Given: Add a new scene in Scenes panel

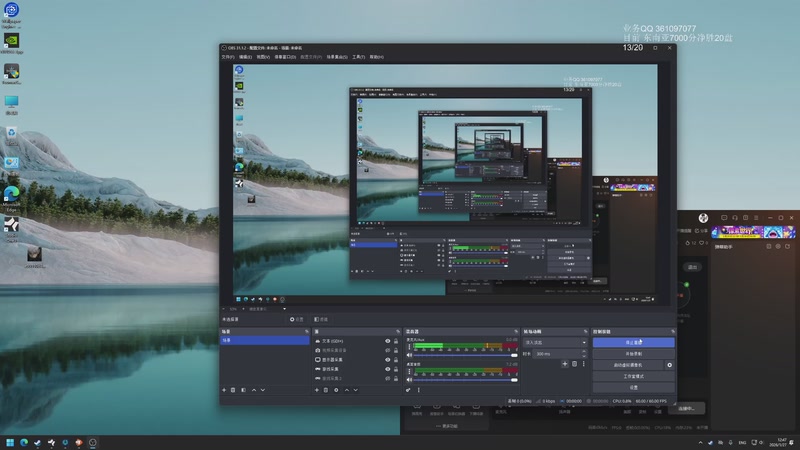Looking at the screenshot, I should pyautogui.click(x=224, y=390).
